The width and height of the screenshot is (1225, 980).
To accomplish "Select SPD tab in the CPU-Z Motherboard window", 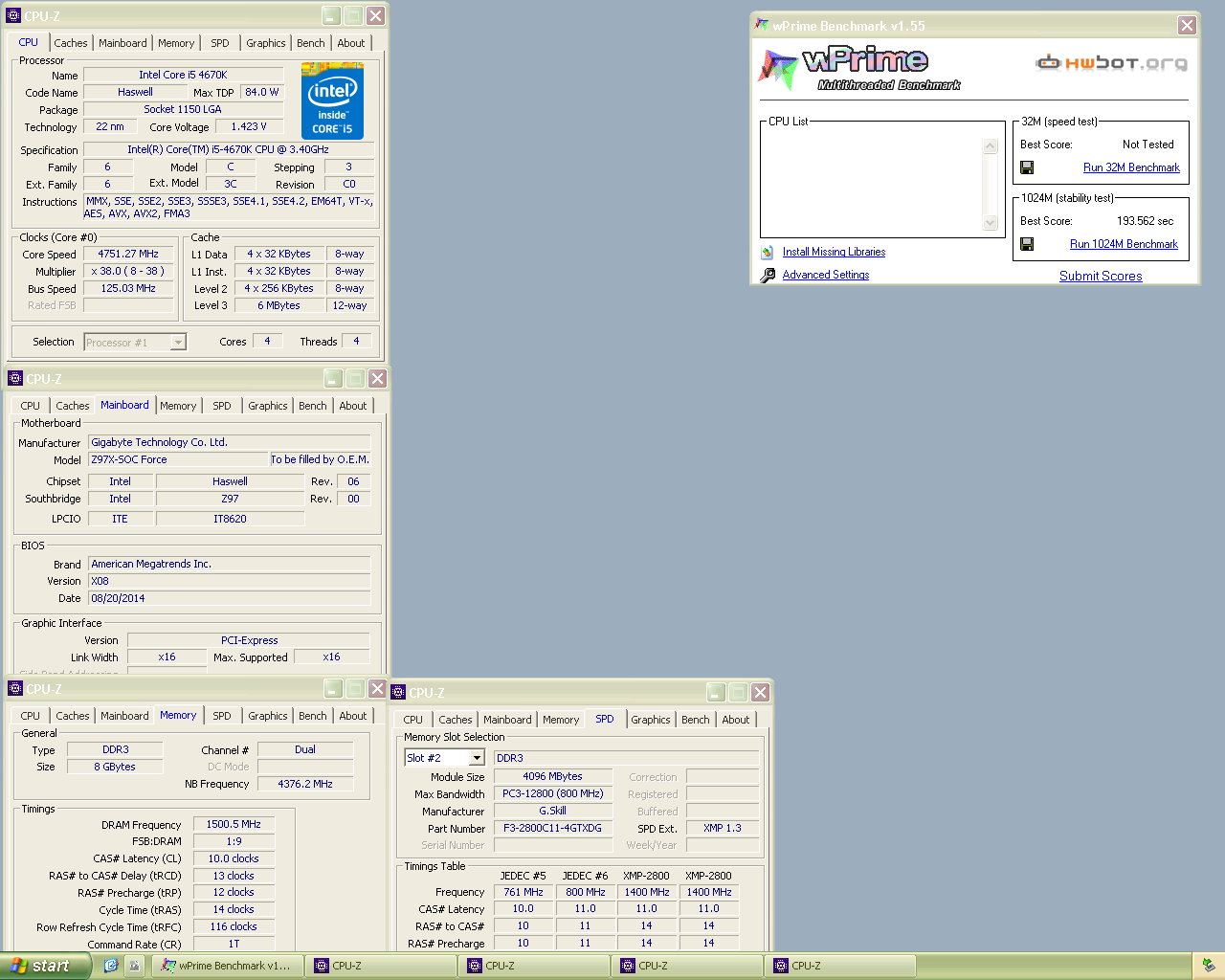I will click(222, 407).
